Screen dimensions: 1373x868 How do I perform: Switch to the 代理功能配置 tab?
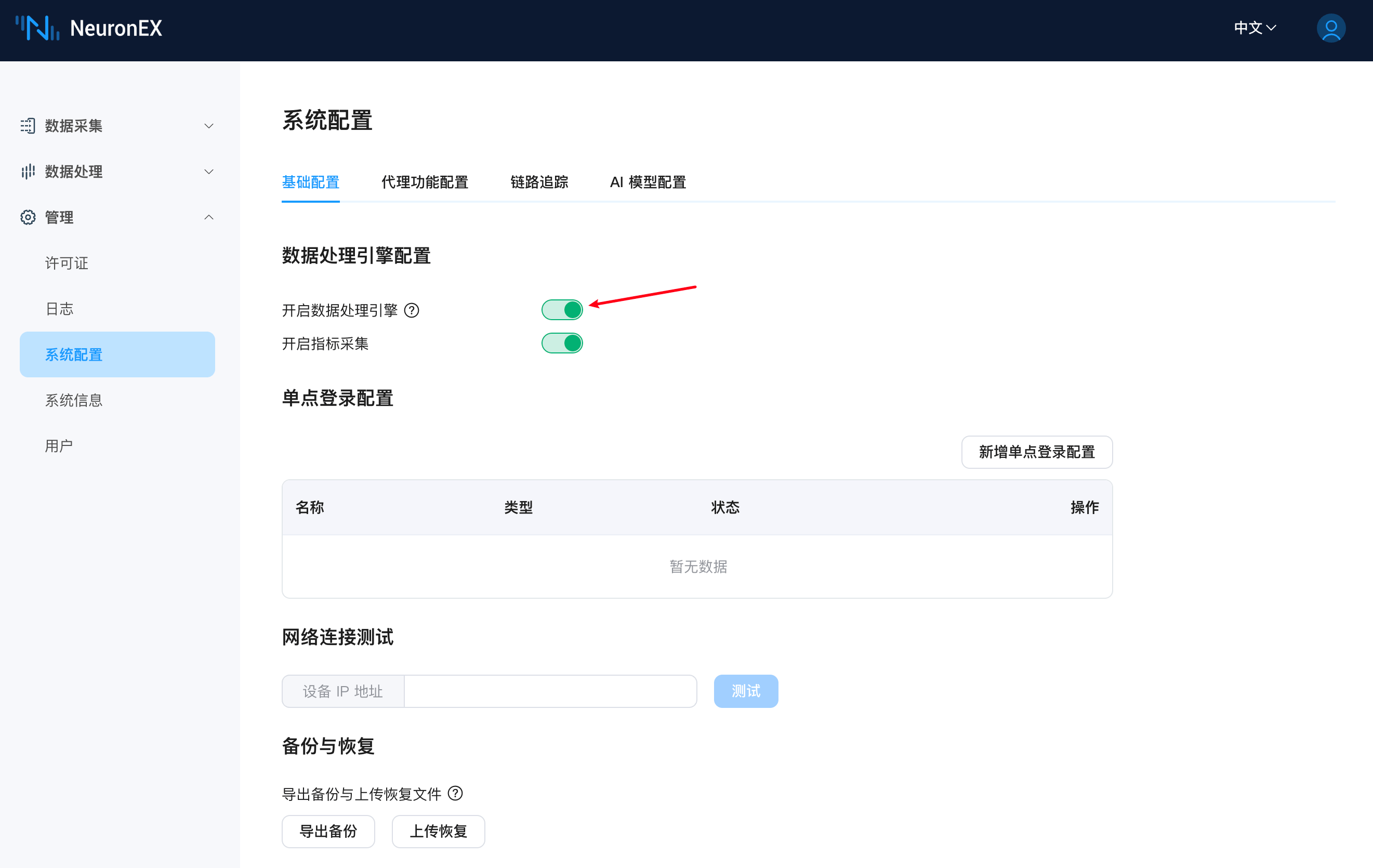[424, 182]
